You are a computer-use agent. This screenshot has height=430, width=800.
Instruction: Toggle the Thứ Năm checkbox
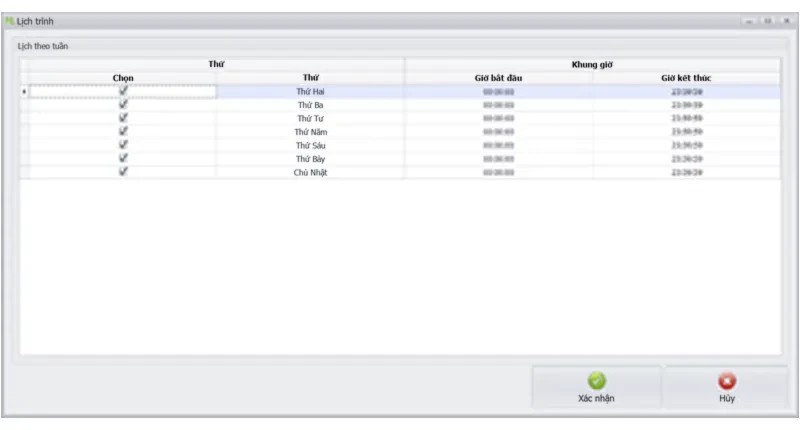tap(123, 131)
